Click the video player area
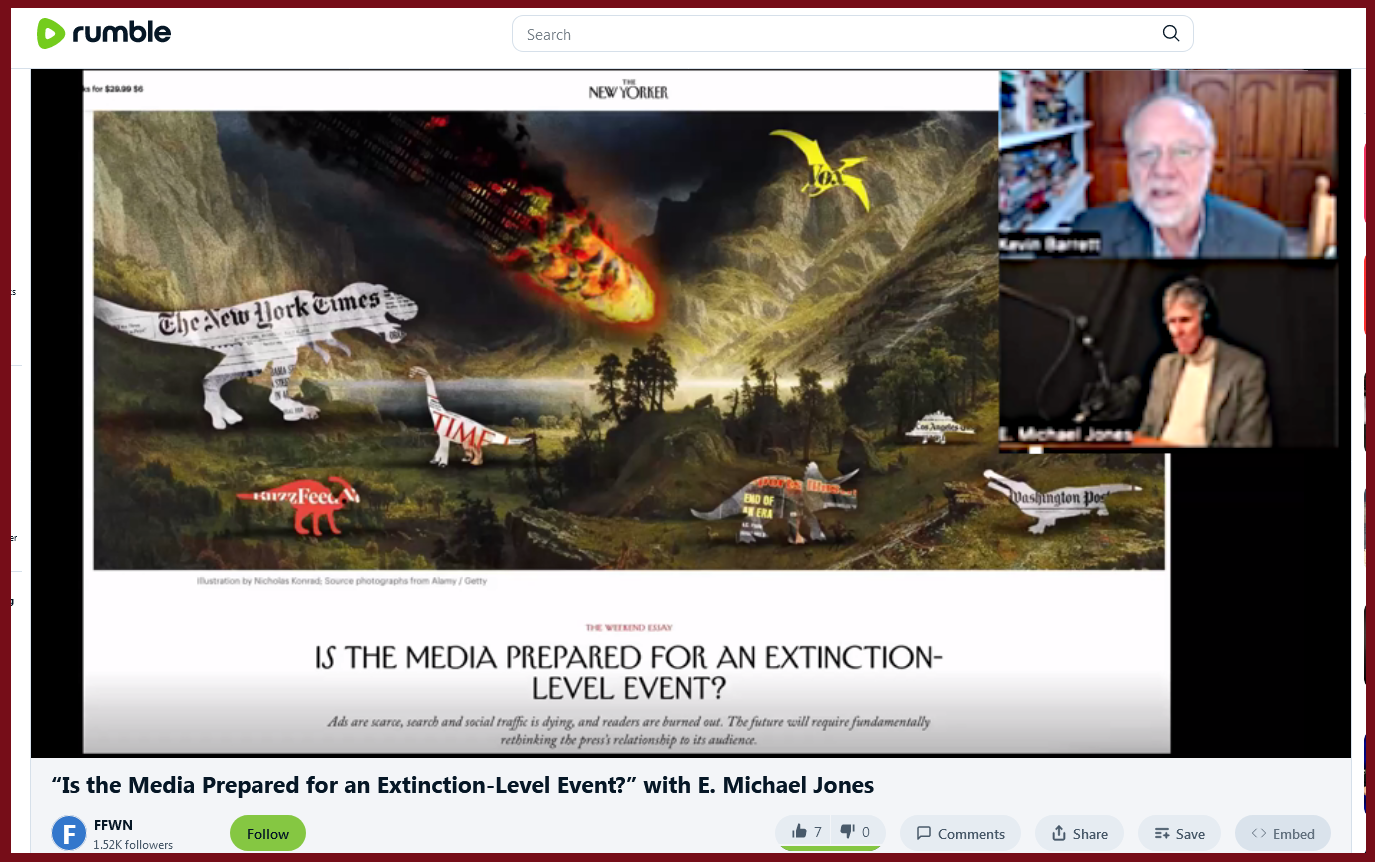This screenshot has height=862, width=1375. tap(691, 413)
